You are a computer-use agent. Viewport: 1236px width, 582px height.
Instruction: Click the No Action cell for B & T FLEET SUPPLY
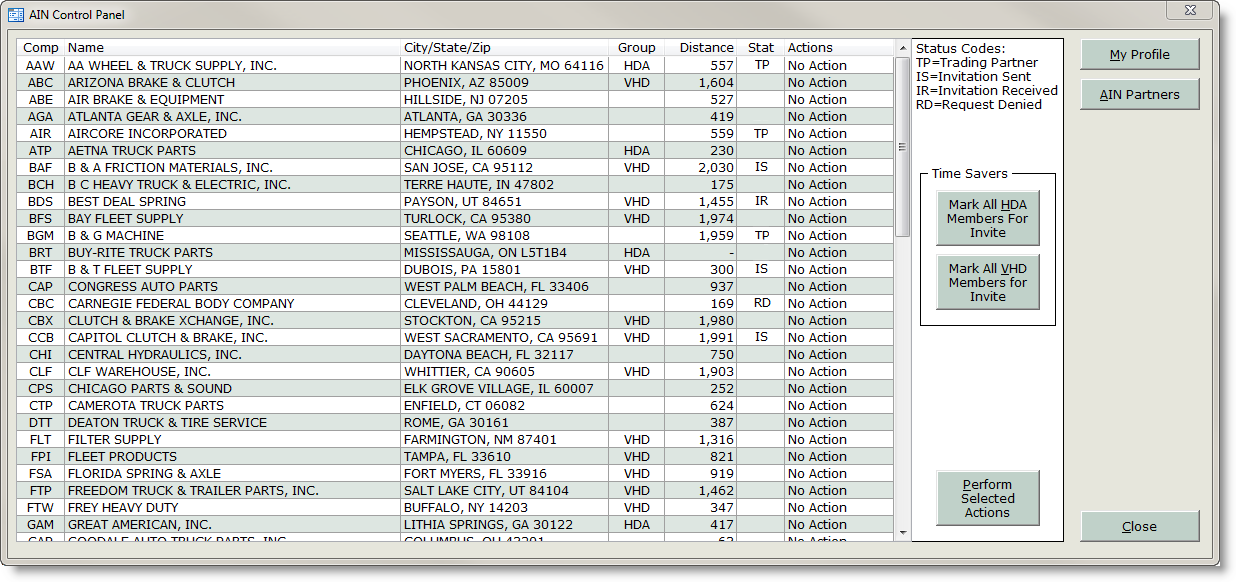[838, 270]
